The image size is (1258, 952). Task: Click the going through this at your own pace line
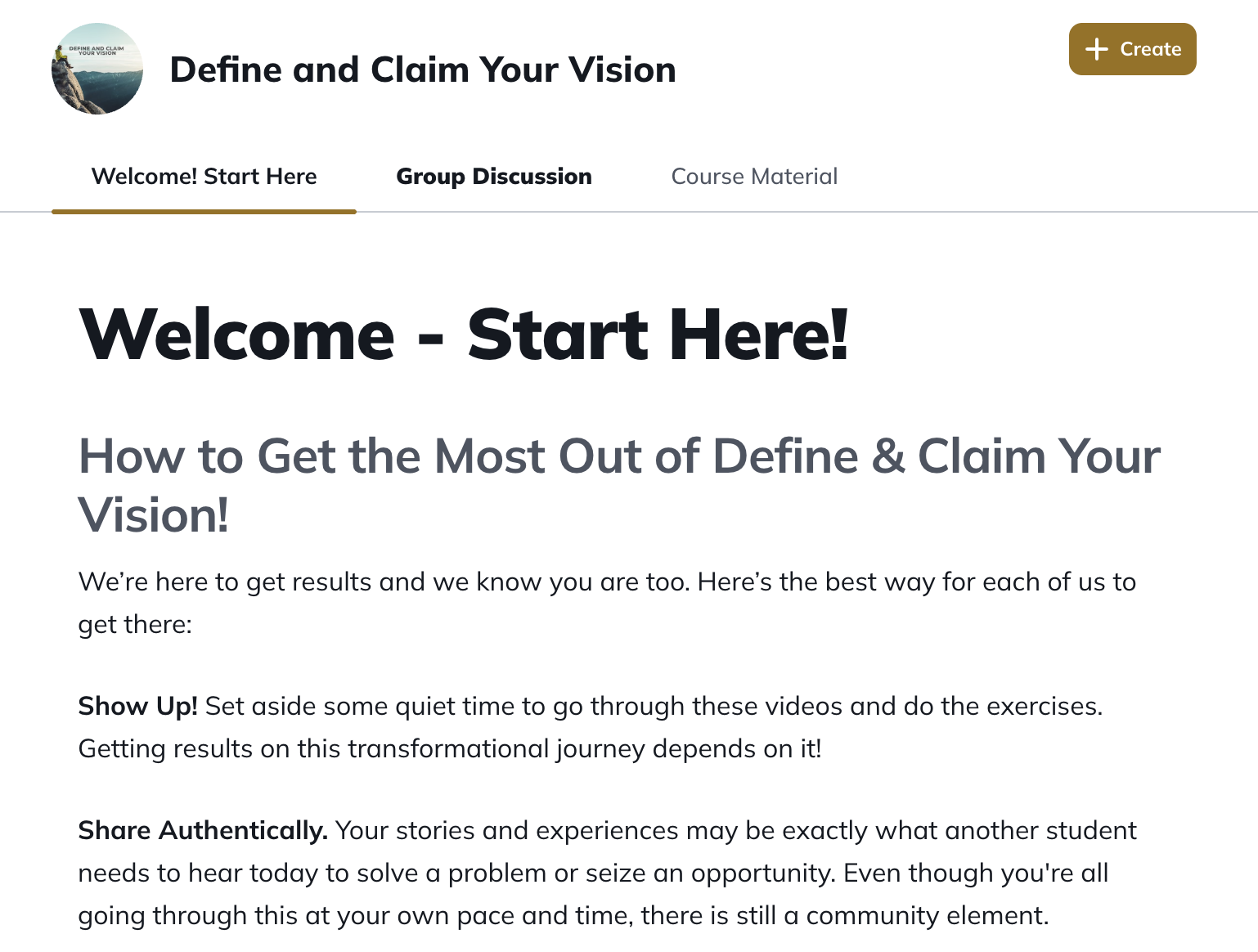pyautogui.click(x=563, y=915)
